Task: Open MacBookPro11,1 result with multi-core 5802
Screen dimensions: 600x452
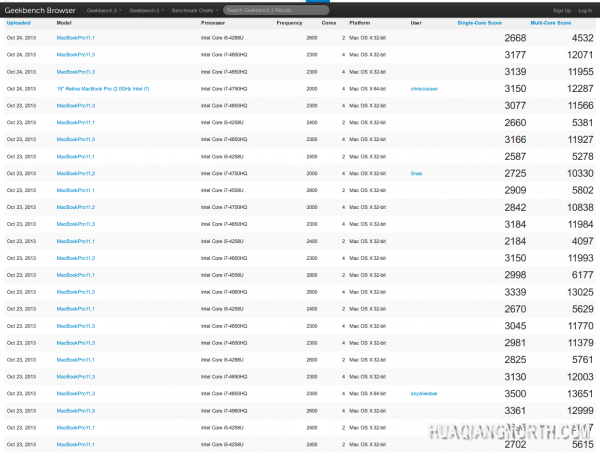Action: point(75,190)
